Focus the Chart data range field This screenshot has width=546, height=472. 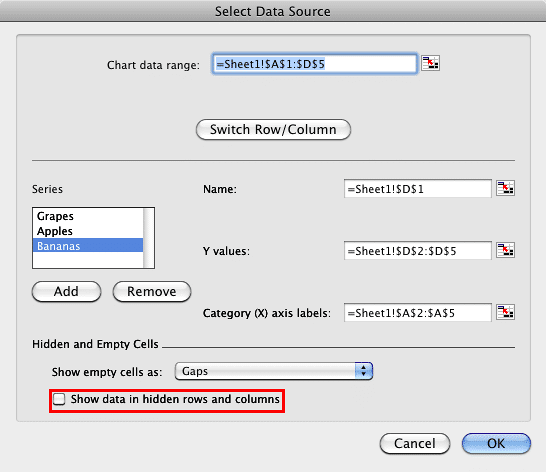tap(315, 64)
